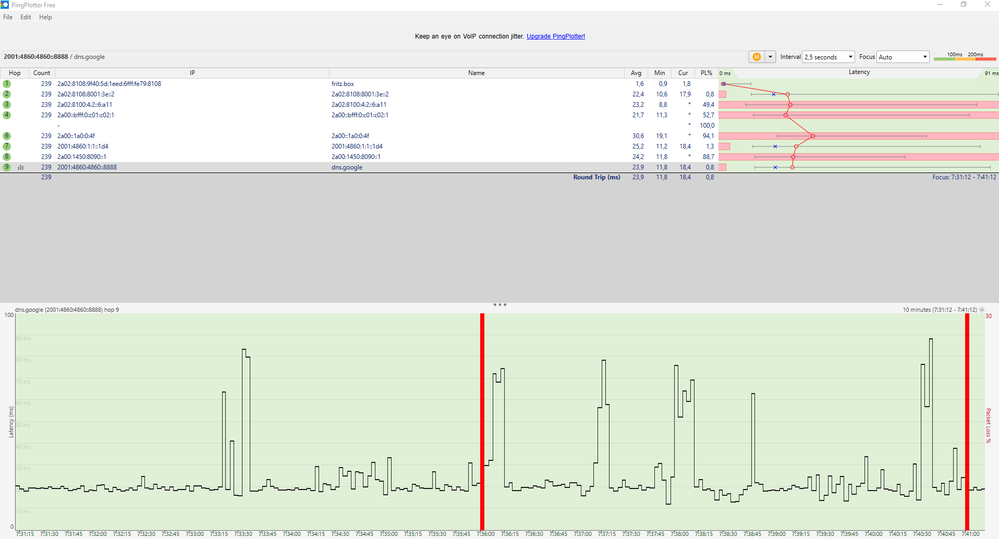Select IP cell 2a00:1450:8090::1
Viewport: 999px width, 539px height.
(82, 156)
